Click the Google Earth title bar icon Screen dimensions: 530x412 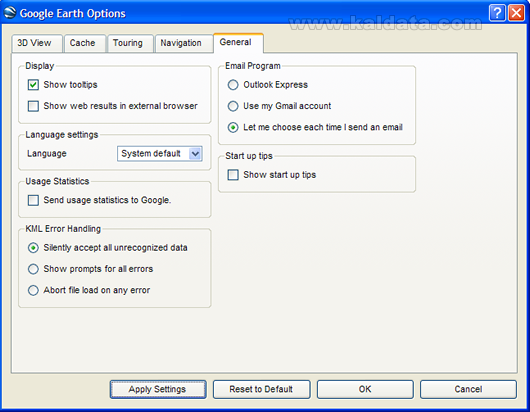click(x=10, y=13)
